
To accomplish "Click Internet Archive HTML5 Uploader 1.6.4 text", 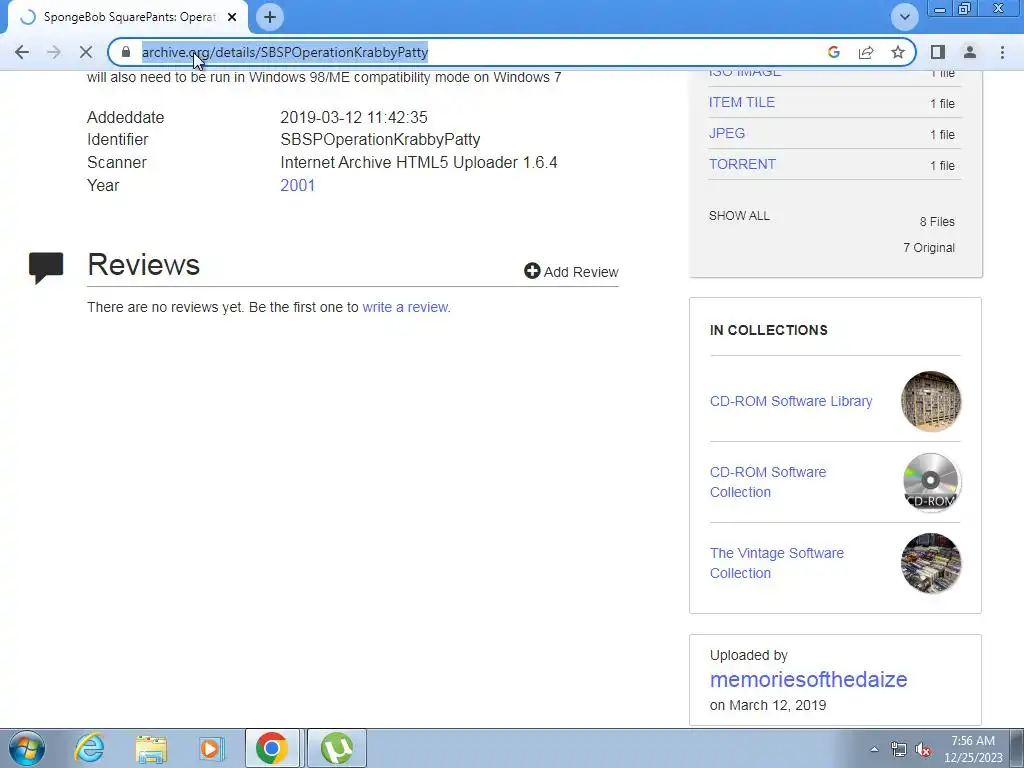I will click(419, 163).
